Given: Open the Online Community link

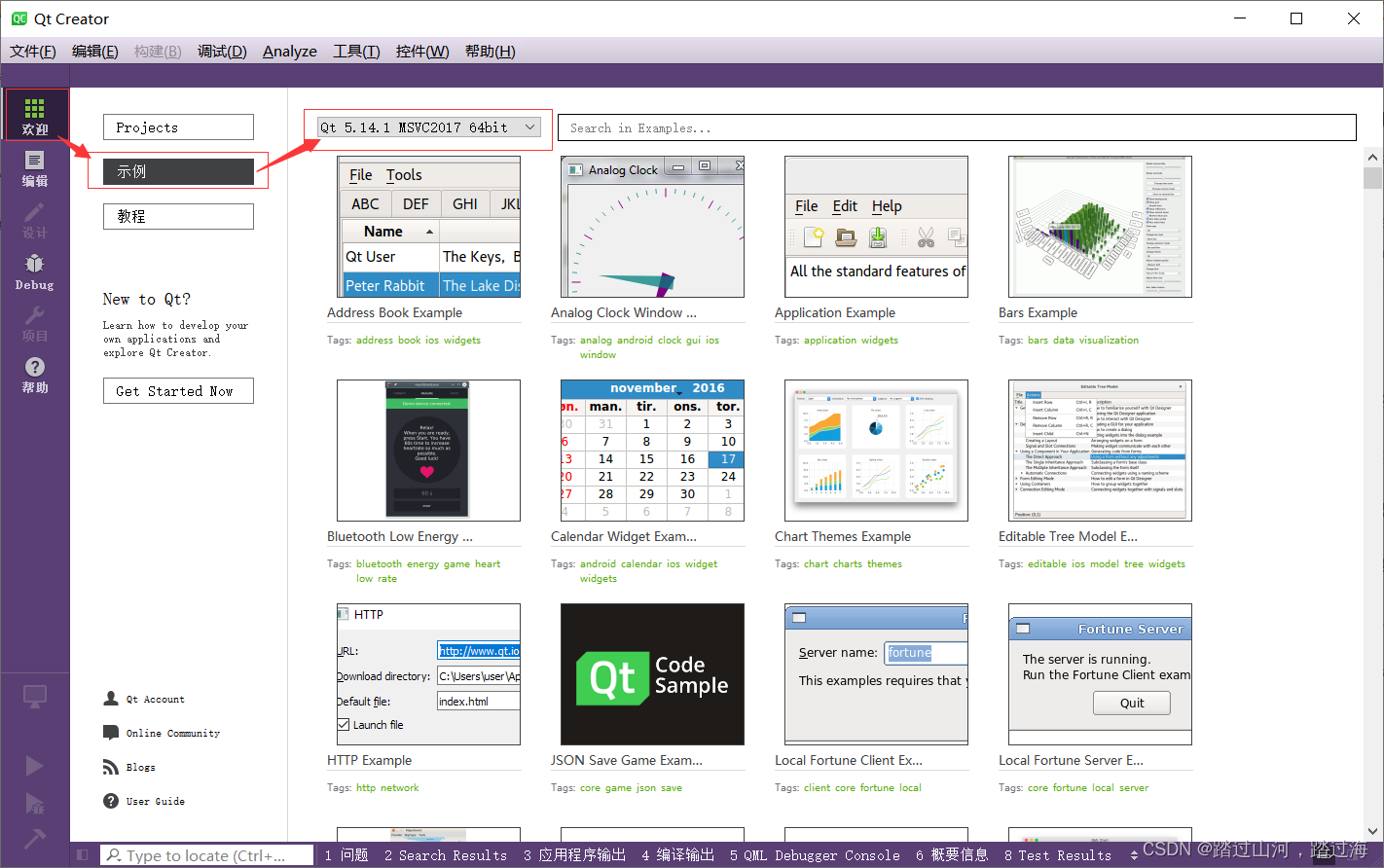Looking at the screenshot, I should 173,733.
